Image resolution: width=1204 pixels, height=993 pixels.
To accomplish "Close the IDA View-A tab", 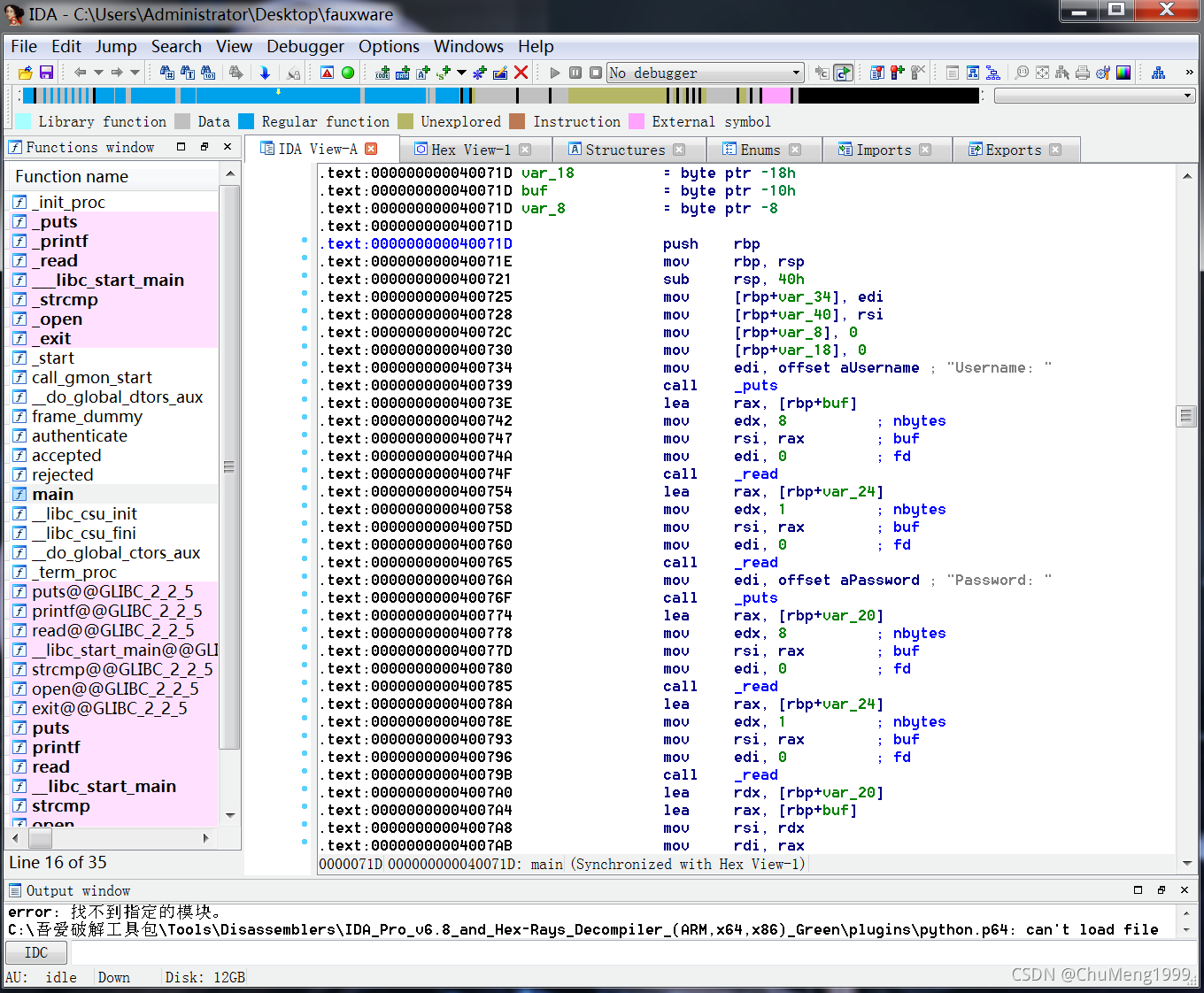I will point(371,149).
